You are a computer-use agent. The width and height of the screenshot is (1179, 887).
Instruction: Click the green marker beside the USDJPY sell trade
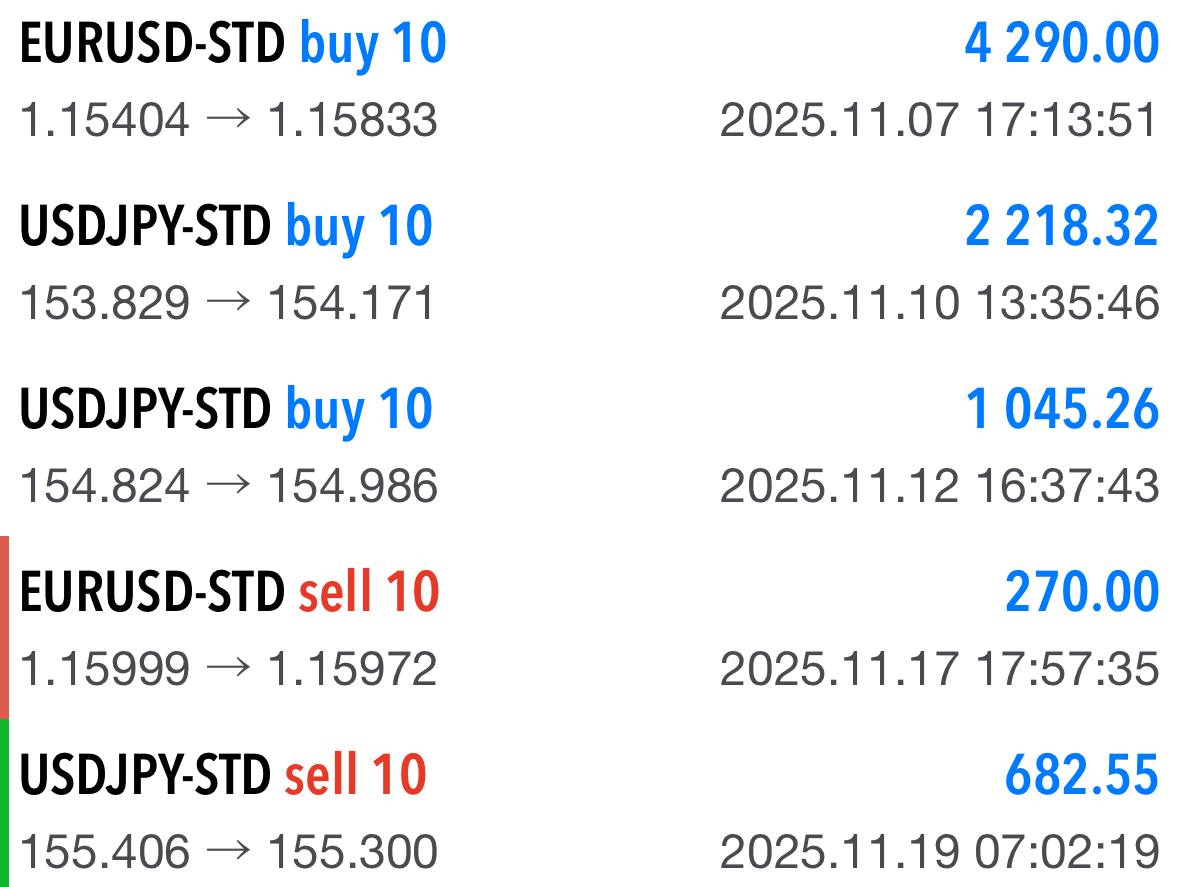[5, 803]
